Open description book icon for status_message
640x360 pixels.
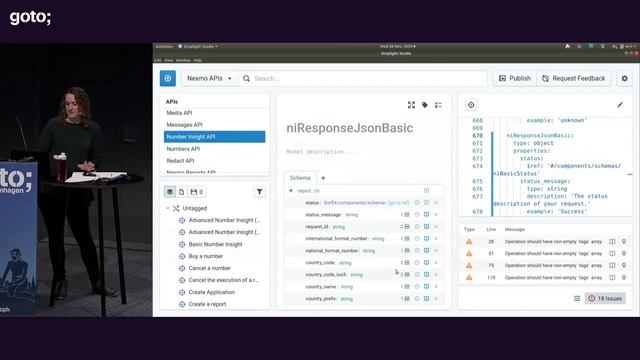[x=427, y=215]
